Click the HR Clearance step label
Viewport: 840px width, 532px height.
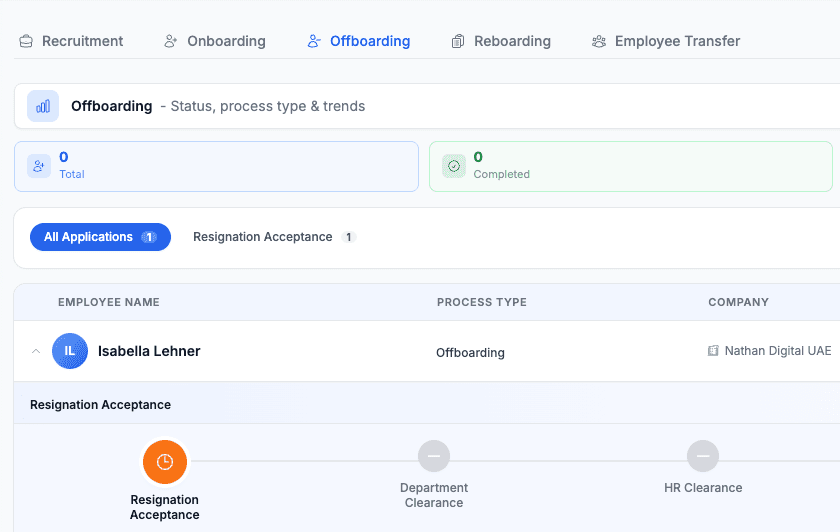(x=703, y=488)
